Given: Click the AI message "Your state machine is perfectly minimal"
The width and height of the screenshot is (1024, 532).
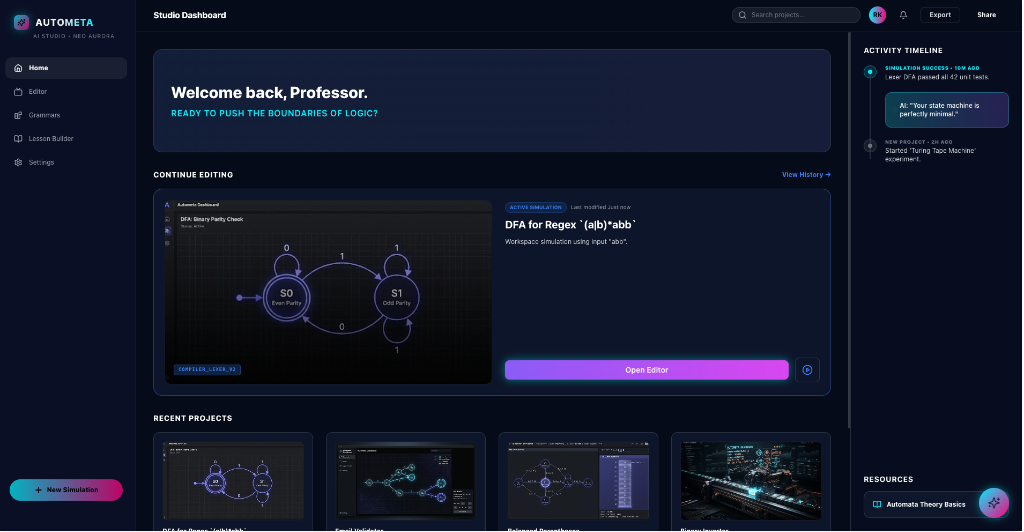Looking at the screenshot, I should 946,110.
